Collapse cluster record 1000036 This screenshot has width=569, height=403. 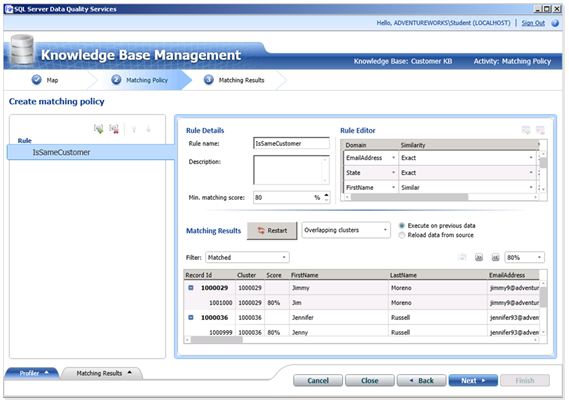tap(191, 317)
